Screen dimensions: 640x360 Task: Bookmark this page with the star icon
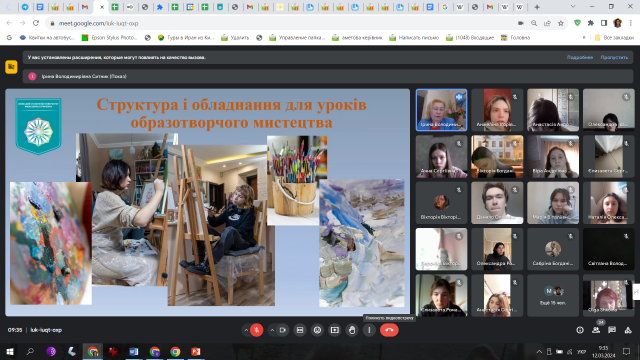click(x=561, y=23)
